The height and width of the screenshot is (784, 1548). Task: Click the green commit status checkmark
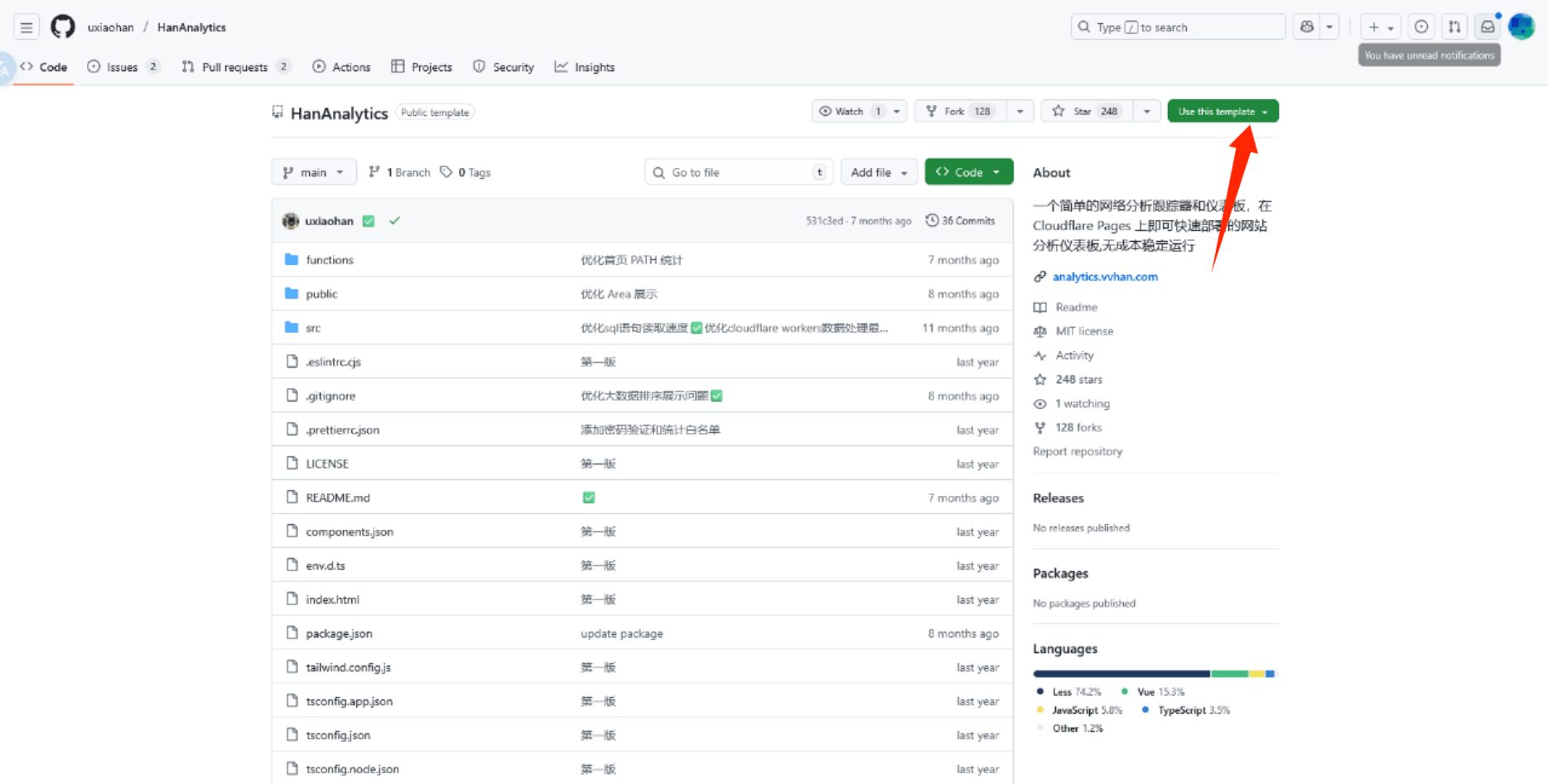click(x=395, y=221)
